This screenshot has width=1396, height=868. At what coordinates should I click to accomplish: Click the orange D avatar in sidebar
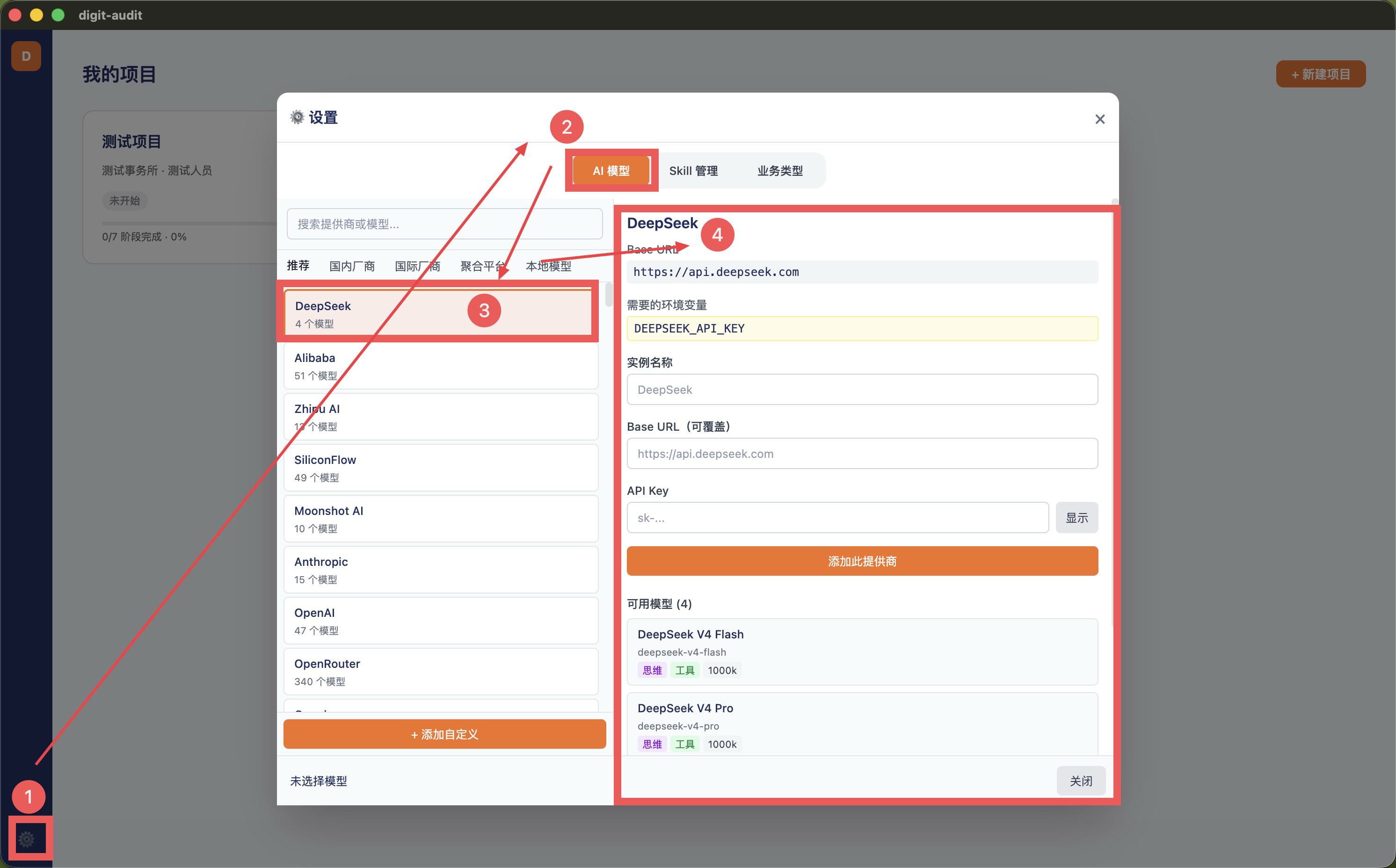pos(26,56)
